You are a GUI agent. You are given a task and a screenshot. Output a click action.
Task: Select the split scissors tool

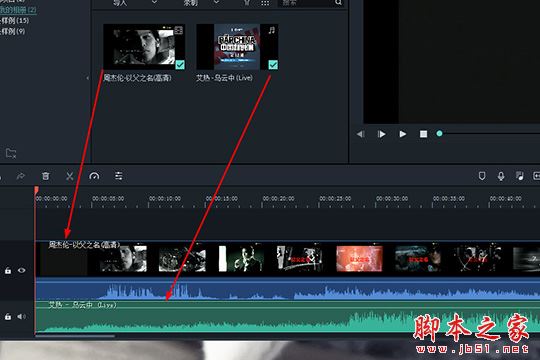[70, 176]
